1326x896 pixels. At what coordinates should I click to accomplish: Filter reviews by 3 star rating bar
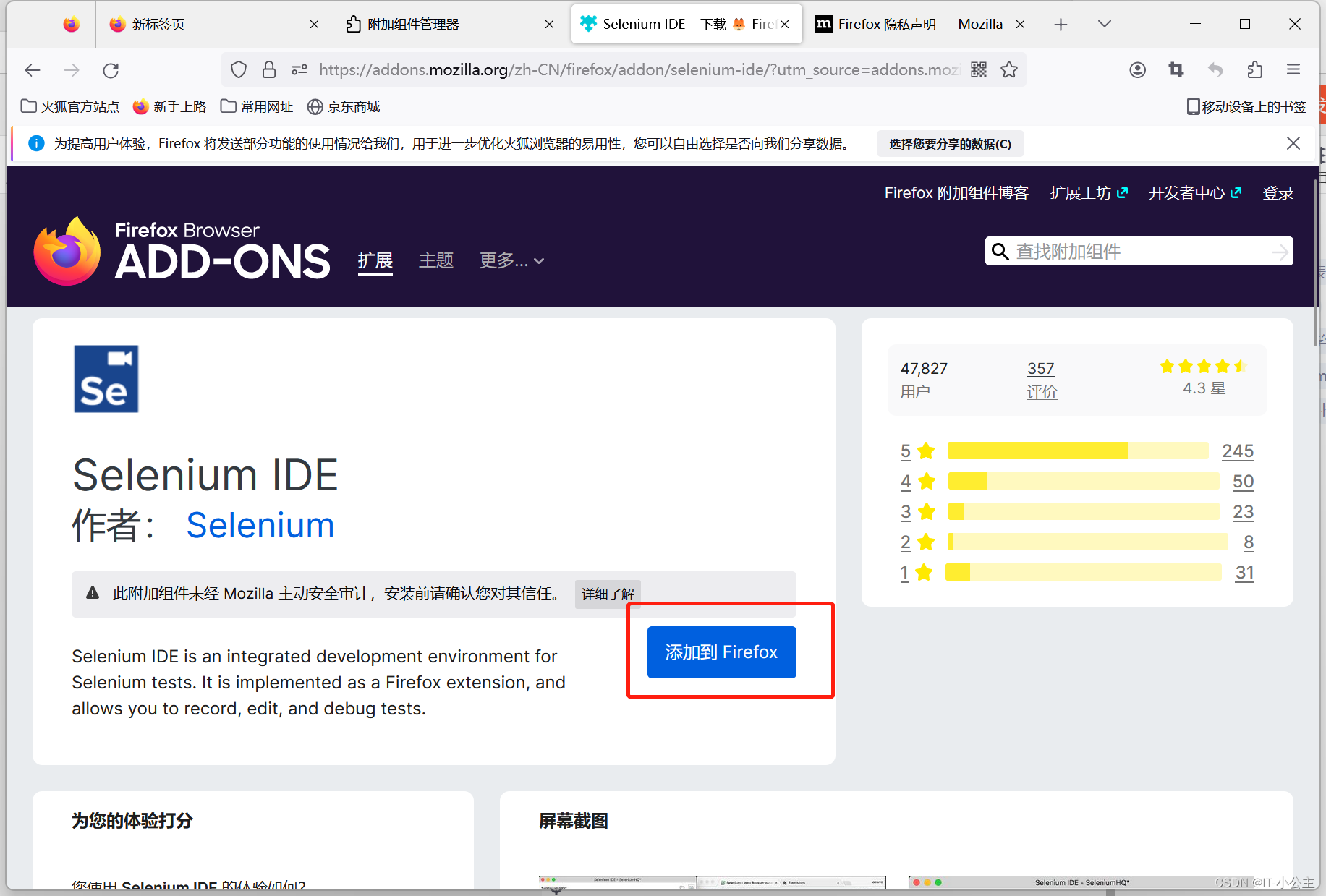click(x=1084, y=511)
